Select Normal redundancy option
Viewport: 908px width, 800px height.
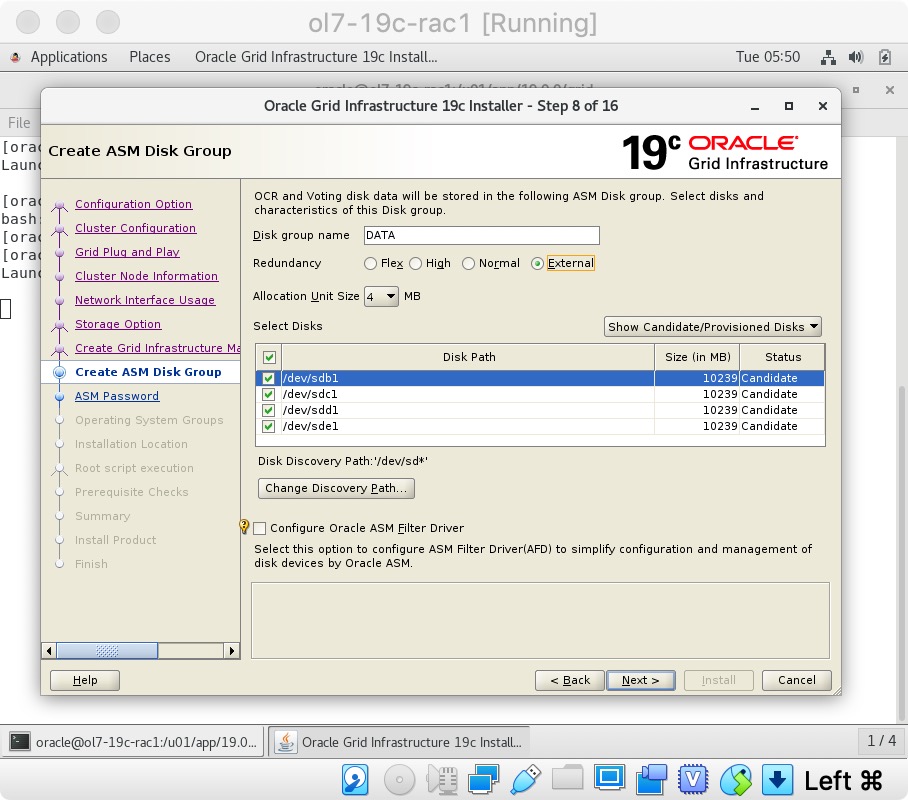click(468, 264)
